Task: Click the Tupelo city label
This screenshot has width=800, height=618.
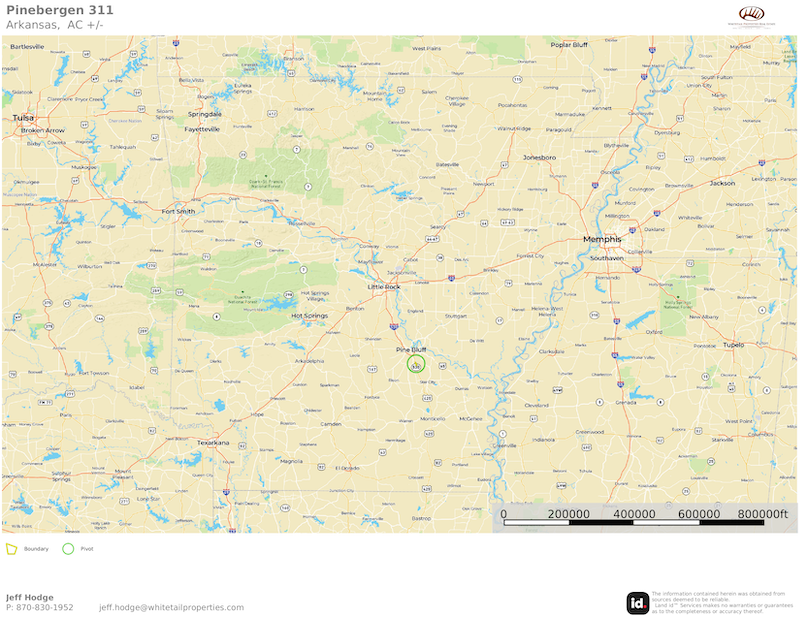Action: point(733,345)
